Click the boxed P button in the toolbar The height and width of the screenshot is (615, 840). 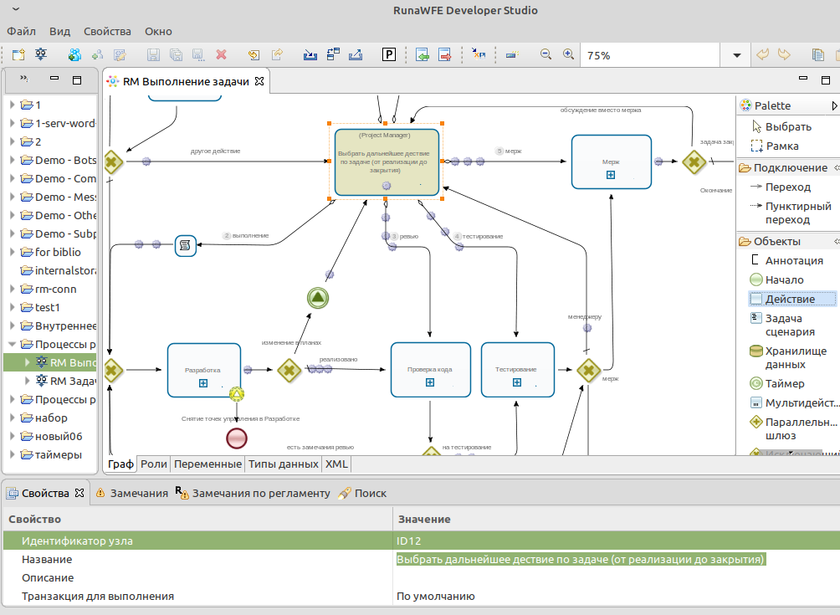click(x=388, y=55)
